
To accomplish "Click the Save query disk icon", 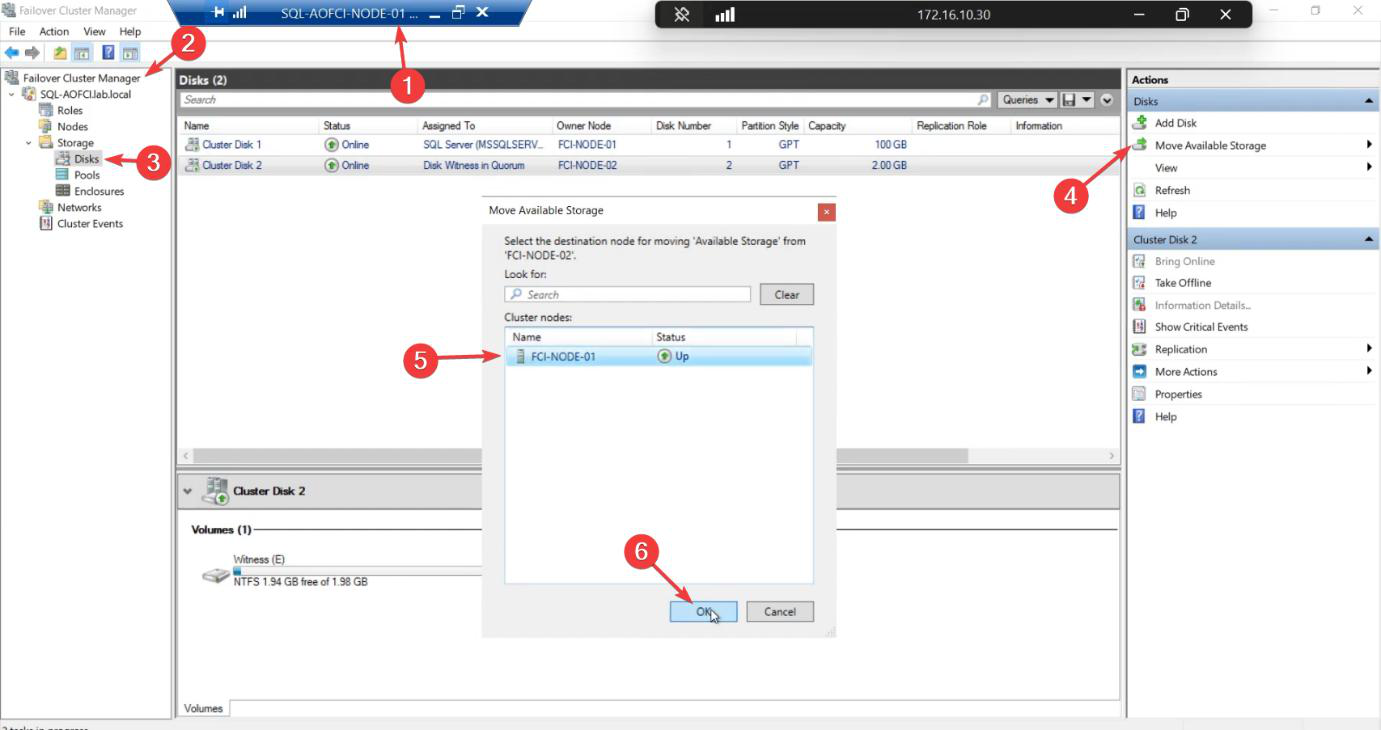I will click(1069, 100).
